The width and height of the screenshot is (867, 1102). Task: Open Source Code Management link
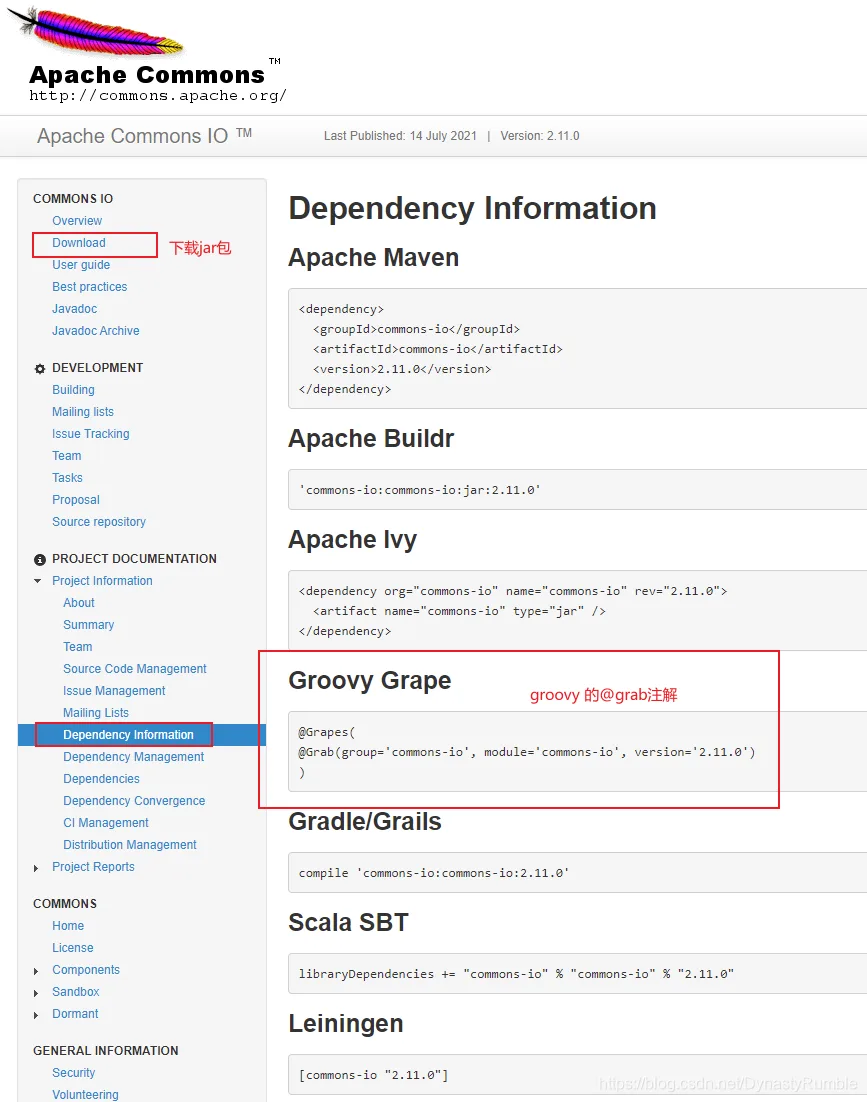(135, 669)
